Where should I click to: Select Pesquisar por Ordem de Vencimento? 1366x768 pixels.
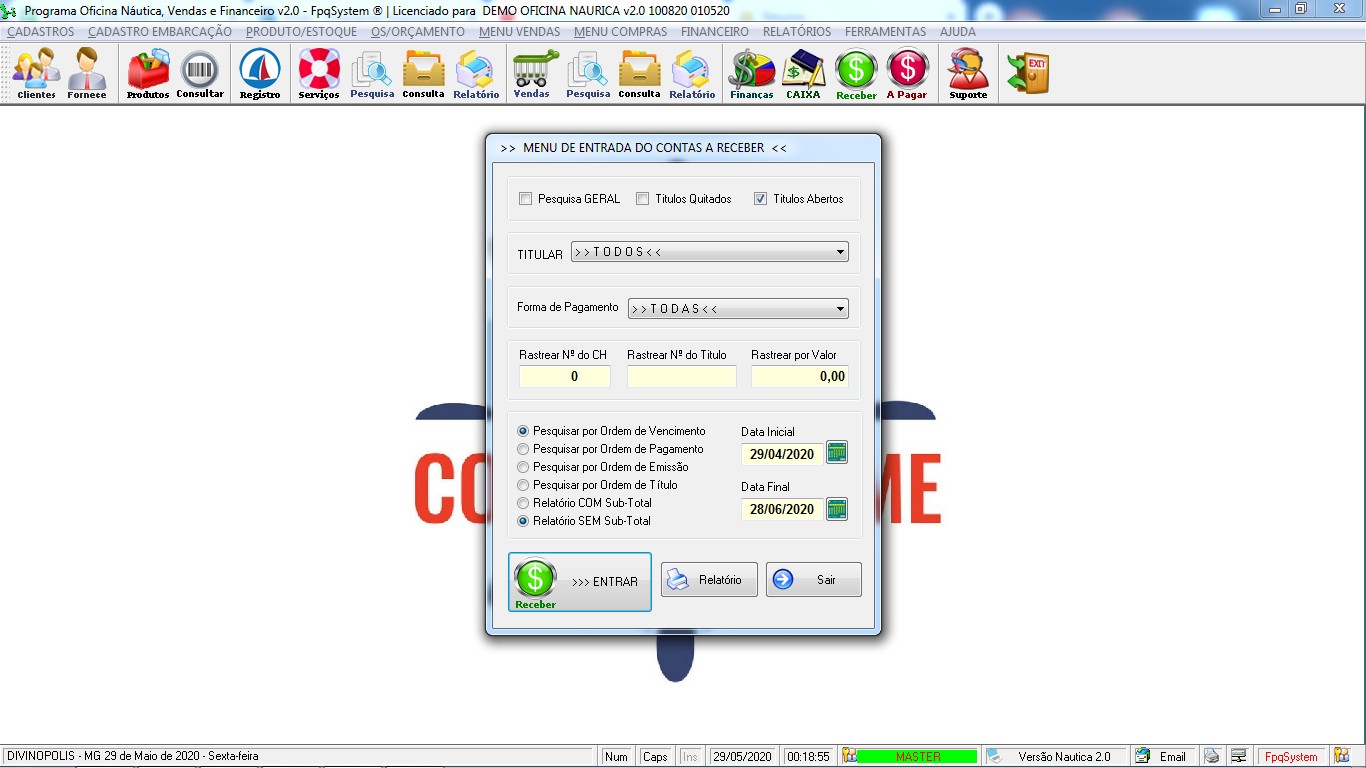coord(611,431)
